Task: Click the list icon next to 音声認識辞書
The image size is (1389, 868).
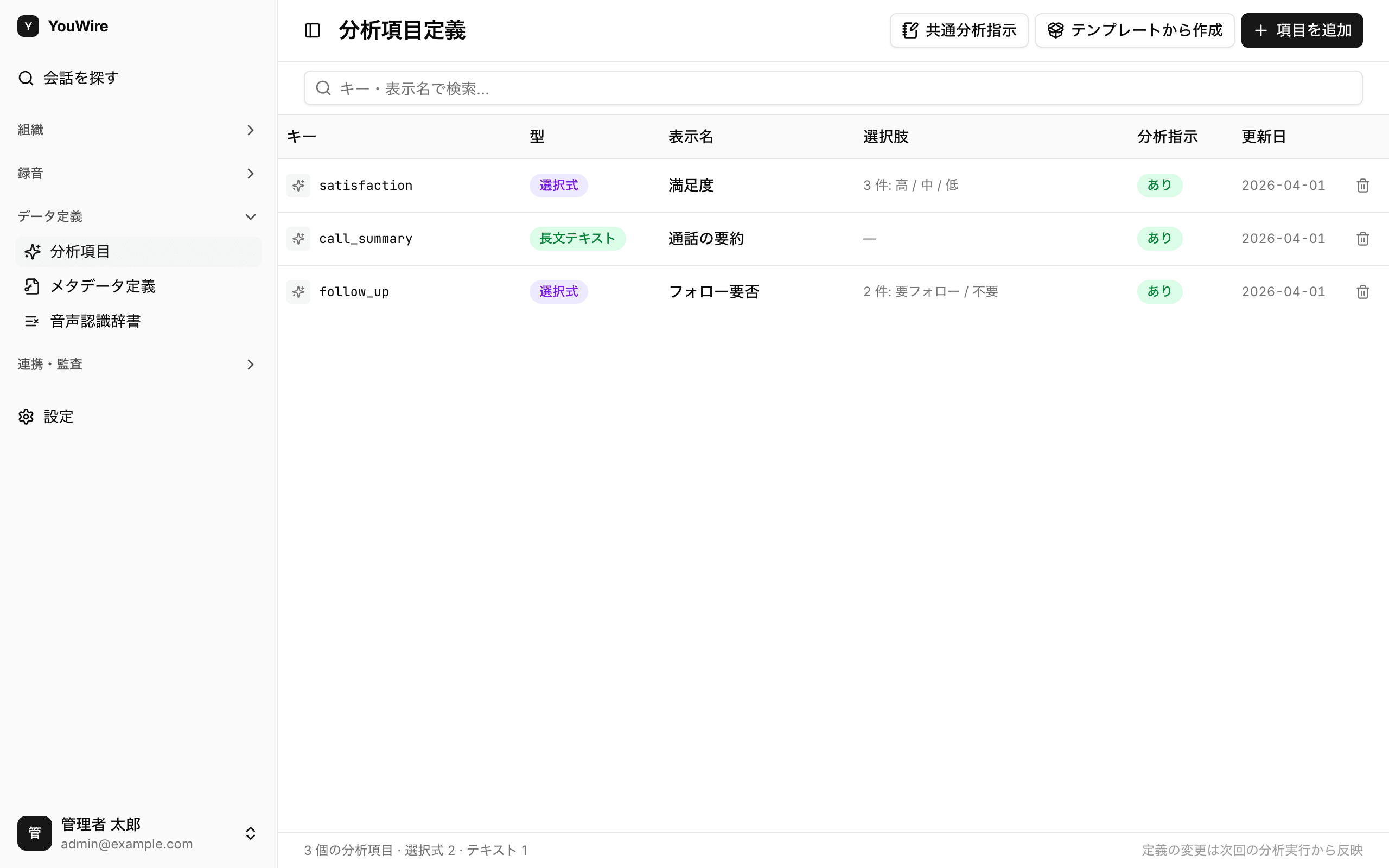Action: (32, 321)
